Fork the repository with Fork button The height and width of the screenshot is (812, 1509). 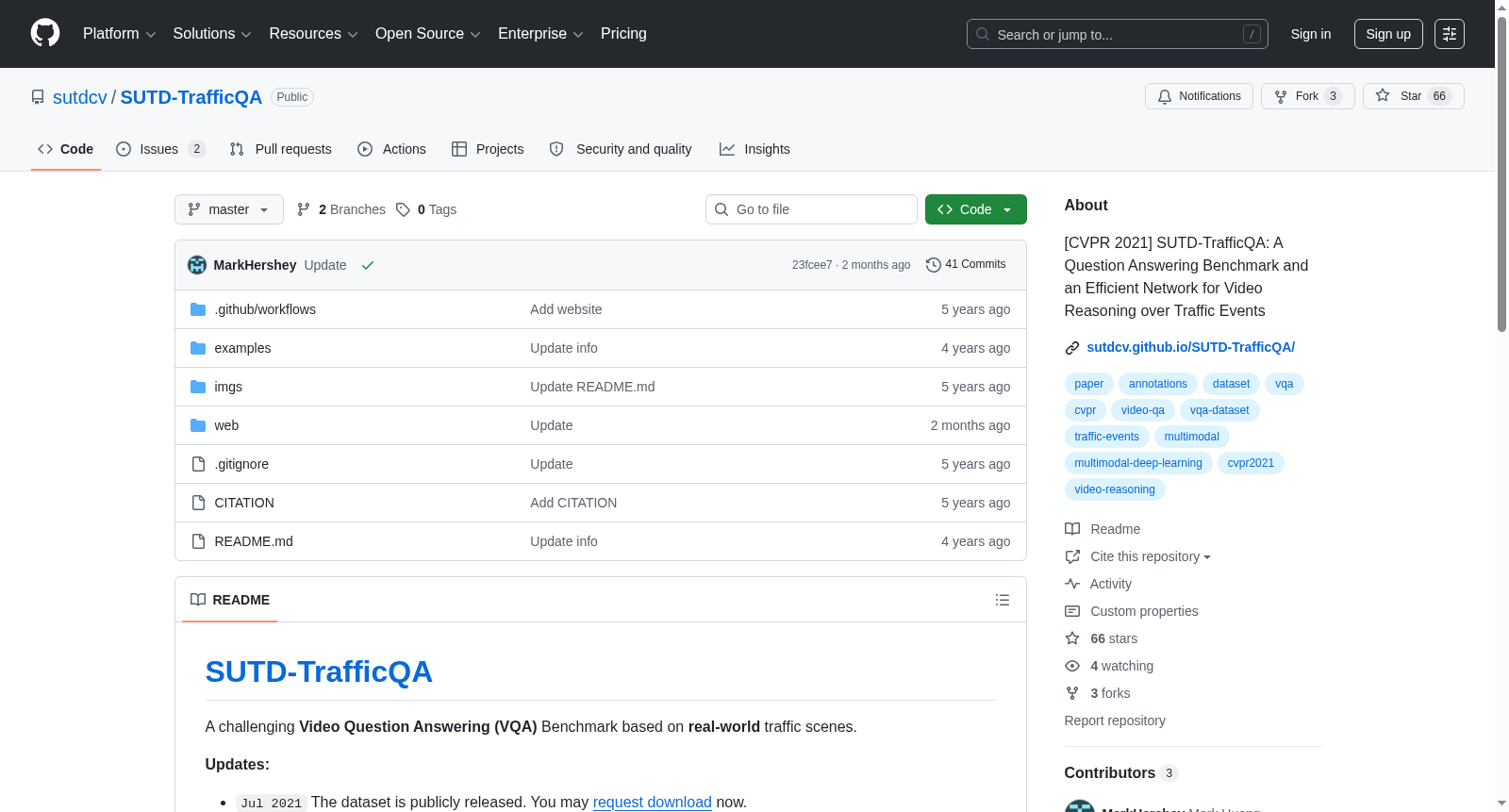[1307, 96]
